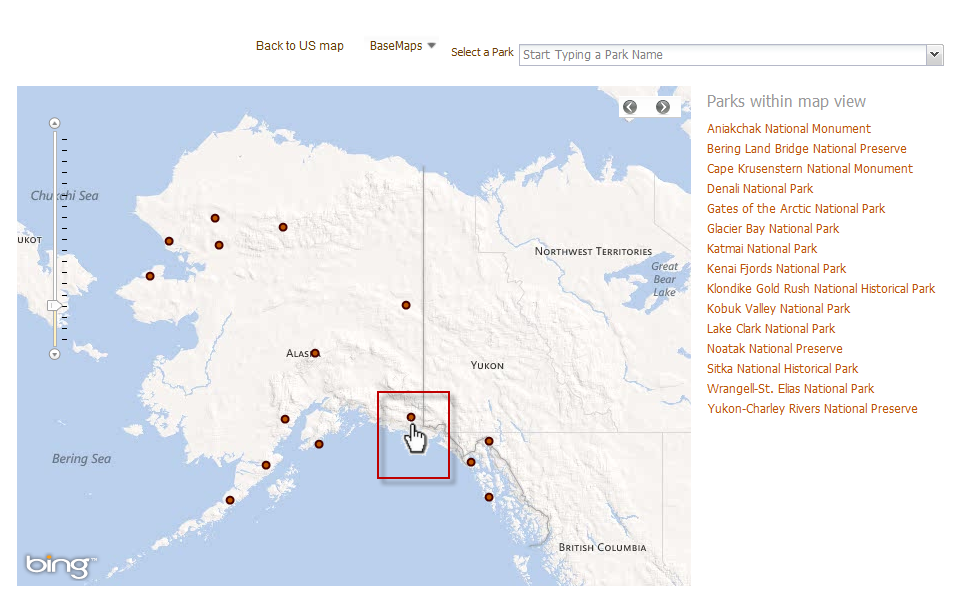Click the right arrow button on the map
The width and height of the screenshot is (956, 590).
(x=662, y=107)
